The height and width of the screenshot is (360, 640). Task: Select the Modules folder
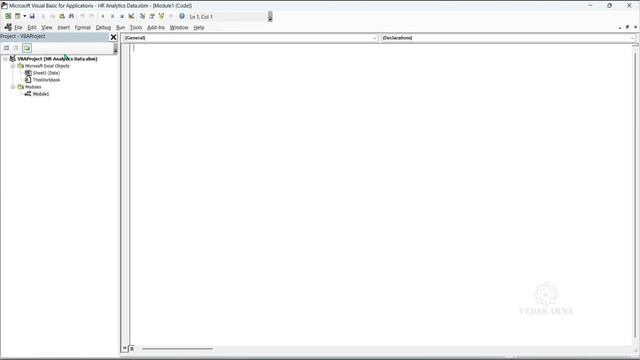[33, 87]
